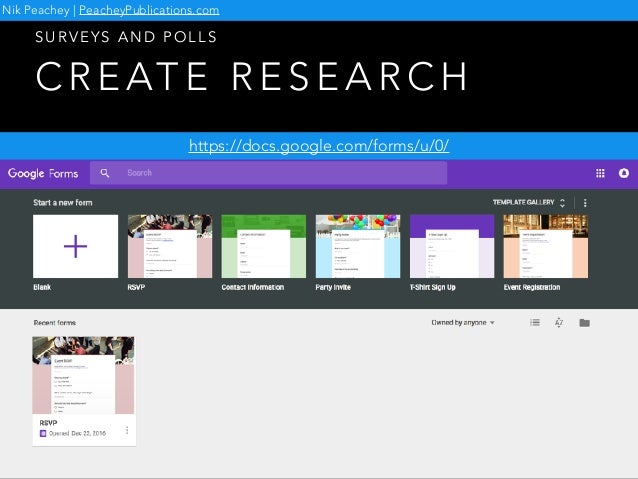Viewport: 638px width, 479px height.
Task: Open more options next to Template Gallery
Action: click(585, 203)
